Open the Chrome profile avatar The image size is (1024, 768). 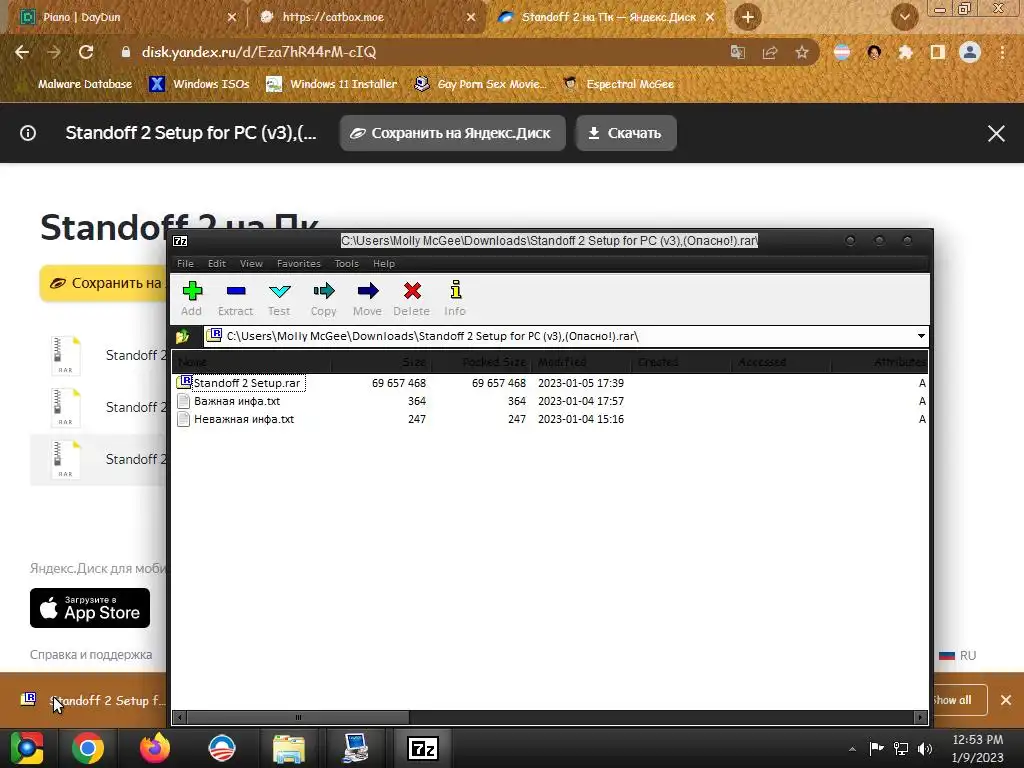[x=970, y=52]
